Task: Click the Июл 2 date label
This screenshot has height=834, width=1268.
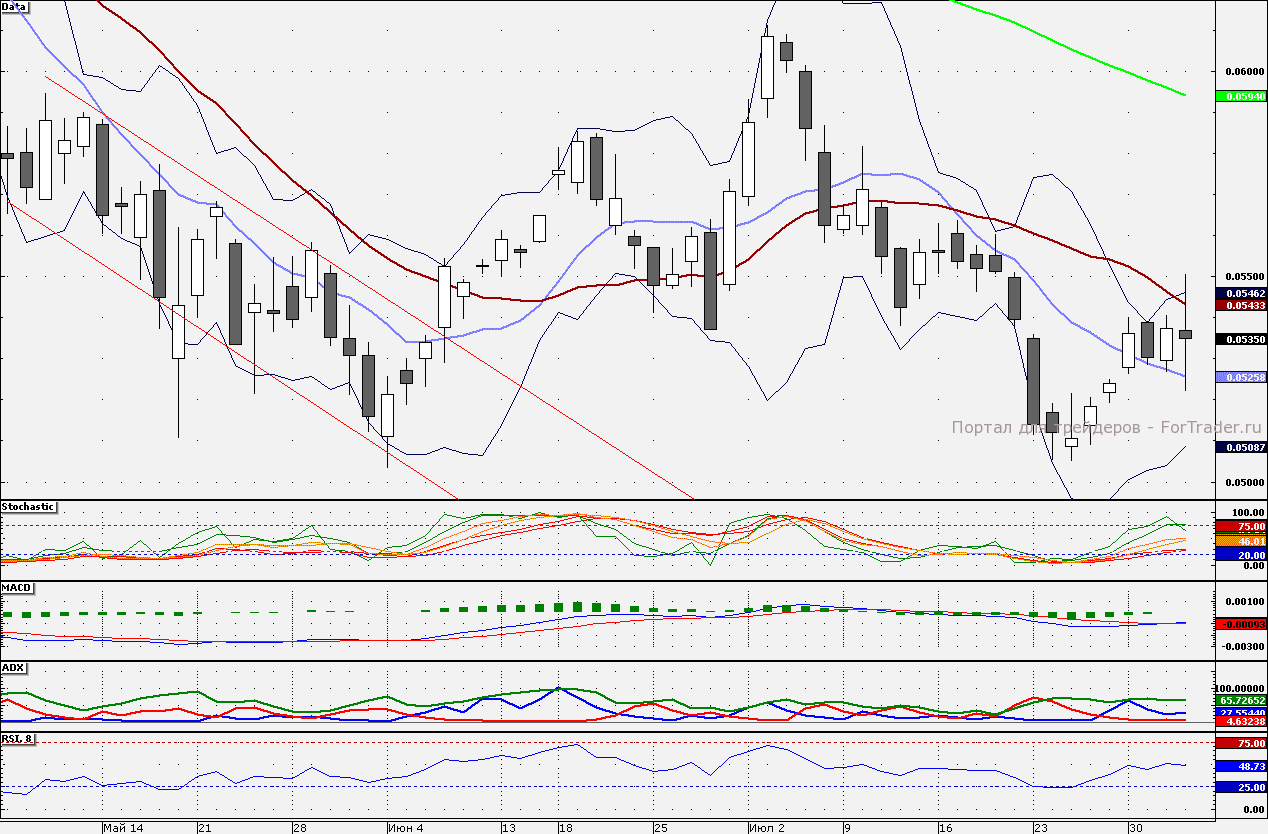Action: pyautogui.click(x=767, y=828)
